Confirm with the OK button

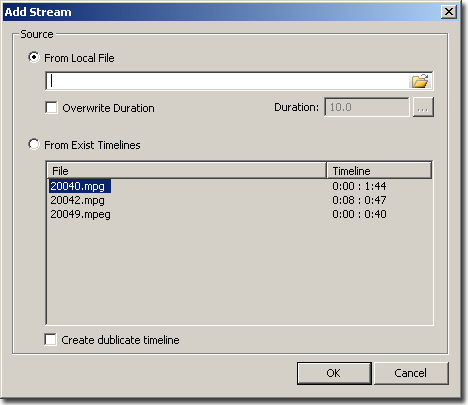point(334,373)
